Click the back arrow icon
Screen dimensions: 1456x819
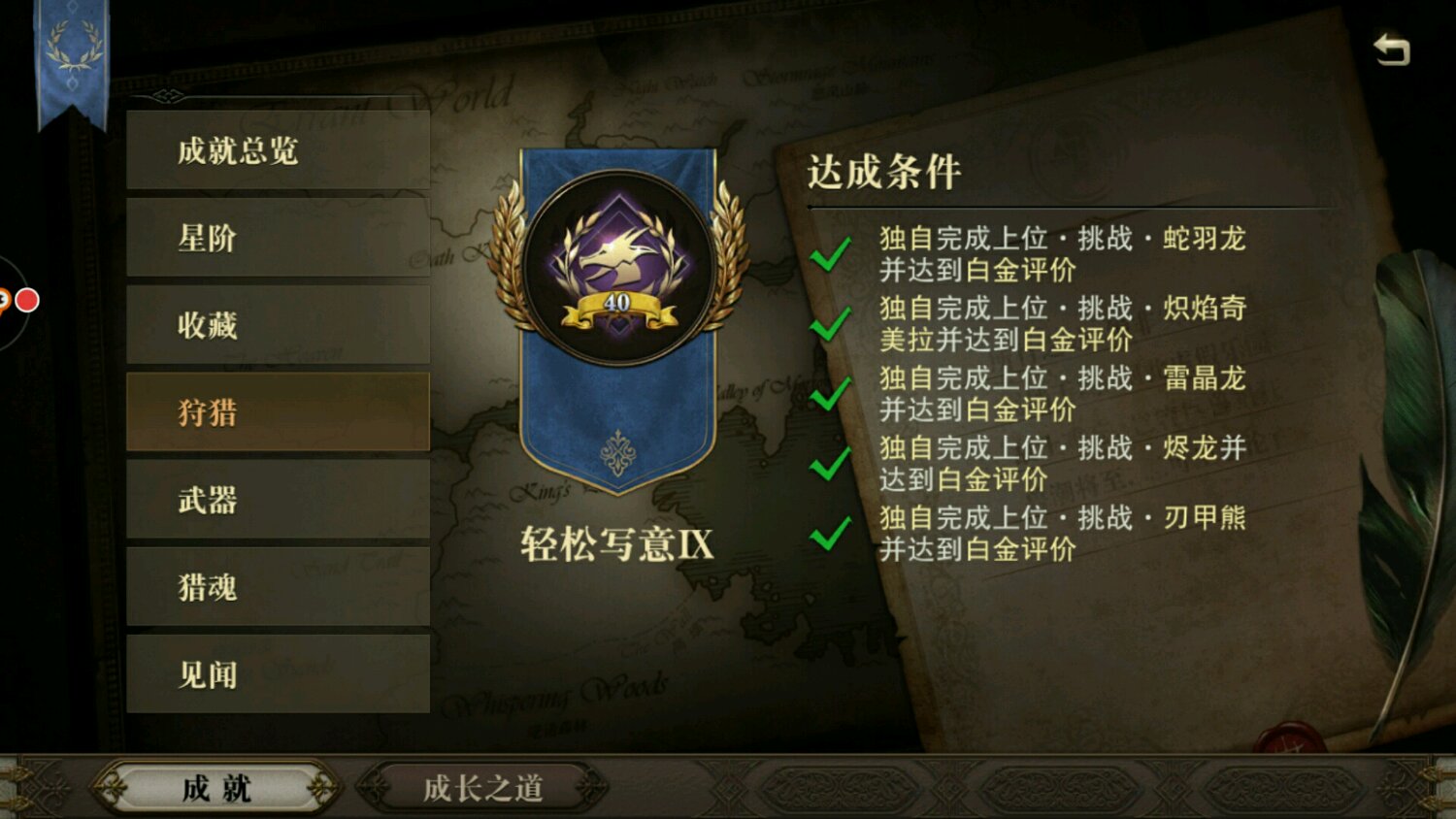(1391, 49)
